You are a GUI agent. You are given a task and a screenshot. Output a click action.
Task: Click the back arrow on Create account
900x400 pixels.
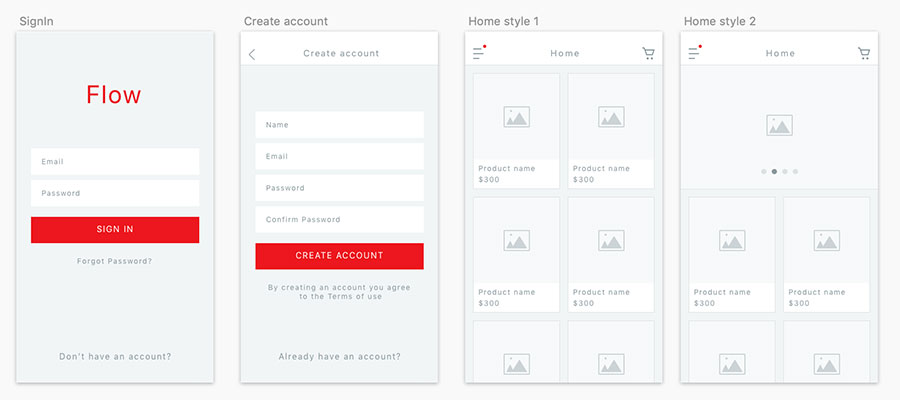click(x=252, y=54)
